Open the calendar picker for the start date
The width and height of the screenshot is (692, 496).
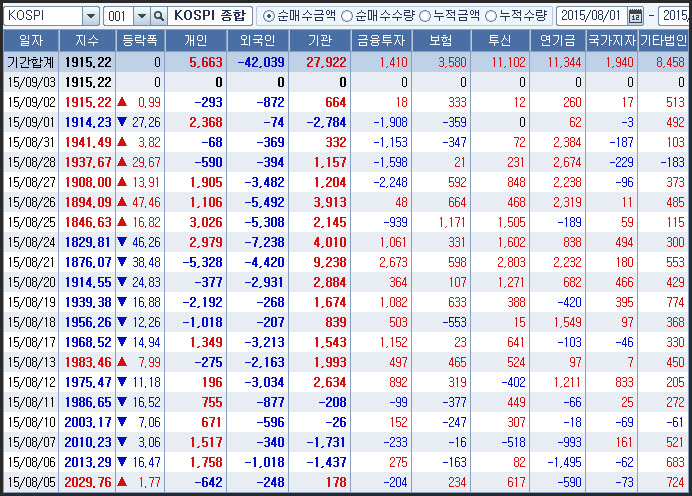tap(635, 16)
